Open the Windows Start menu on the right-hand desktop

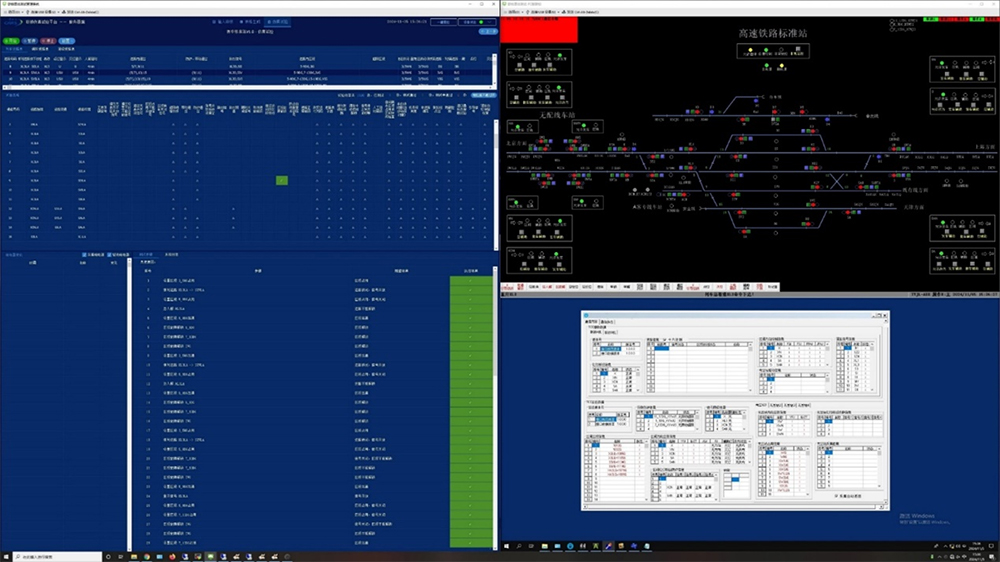pyautogui.click(x=507, y=546)
